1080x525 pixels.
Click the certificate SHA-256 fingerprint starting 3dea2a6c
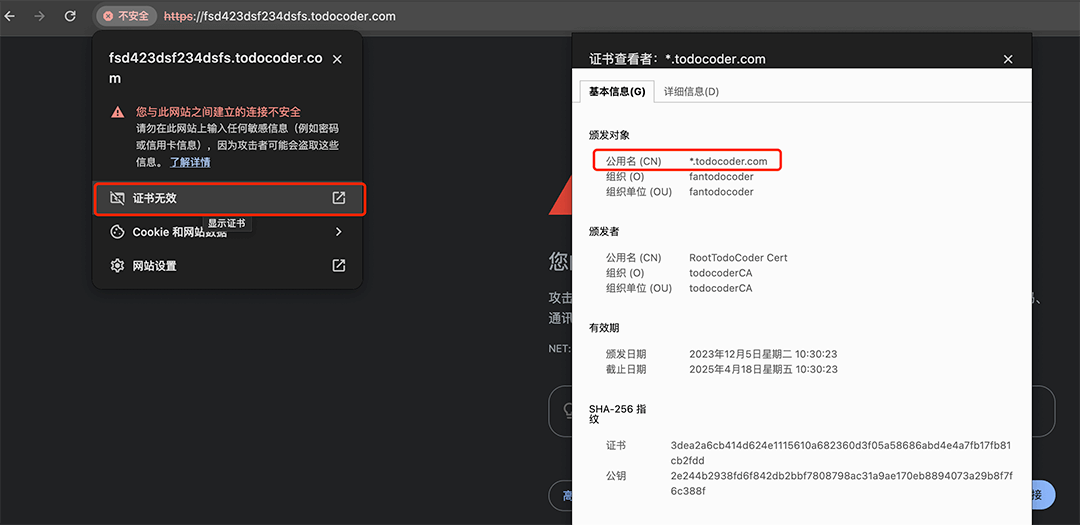[840, 452]
